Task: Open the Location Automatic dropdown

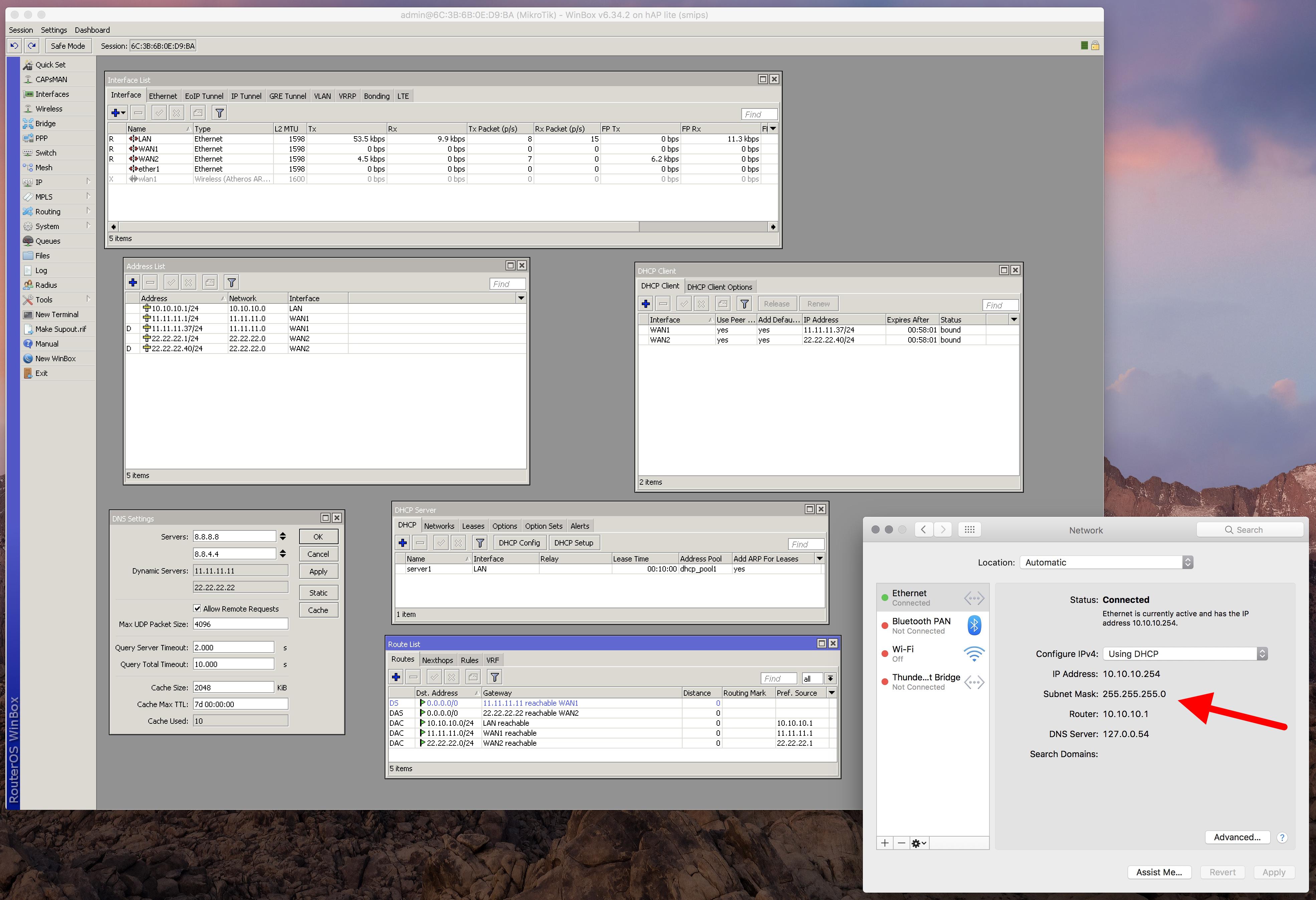Action: click(1106, 562)
